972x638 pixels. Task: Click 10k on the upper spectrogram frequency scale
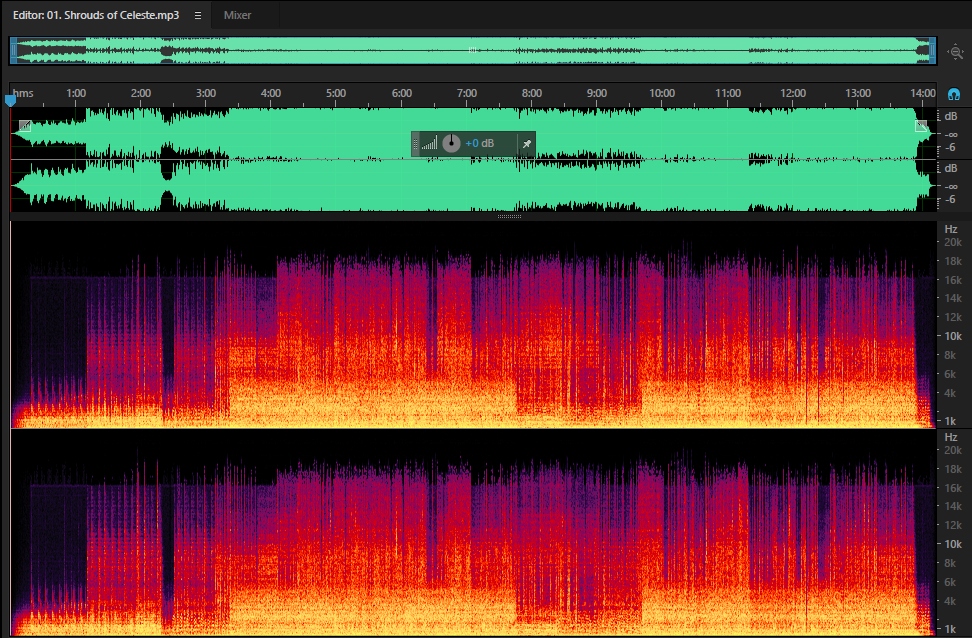[x=953, y=336]
